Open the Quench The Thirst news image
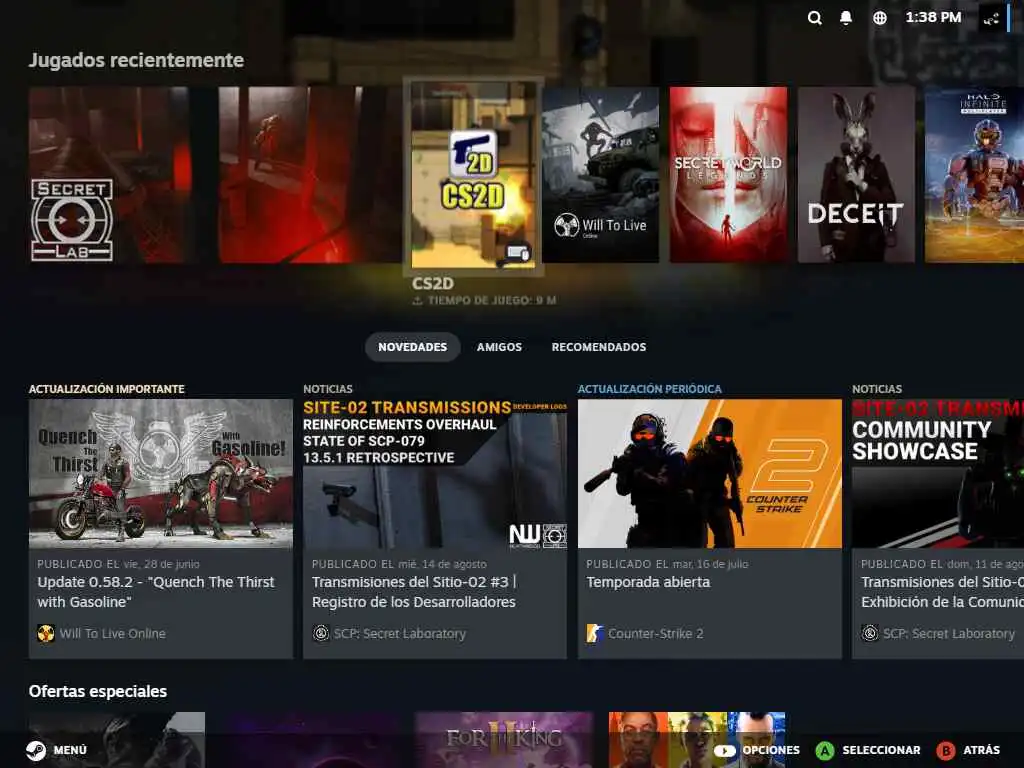Viewport: 1024px width, 768px height. coord(161,473)
